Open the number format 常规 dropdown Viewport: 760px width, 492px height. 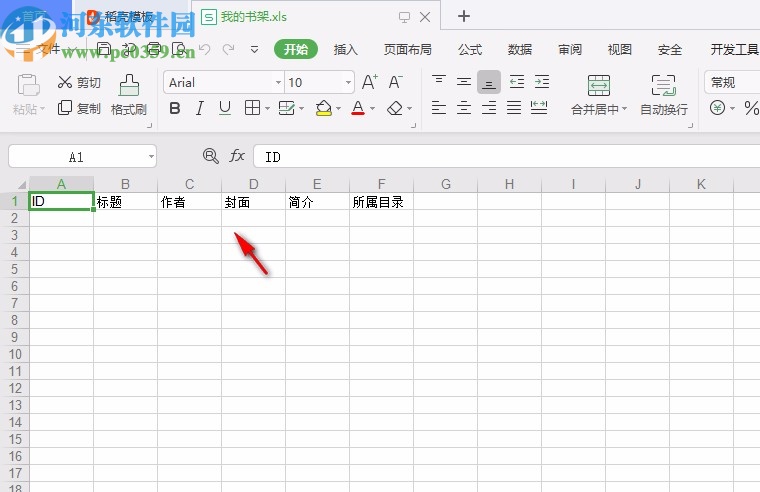[x=732, y=82]
